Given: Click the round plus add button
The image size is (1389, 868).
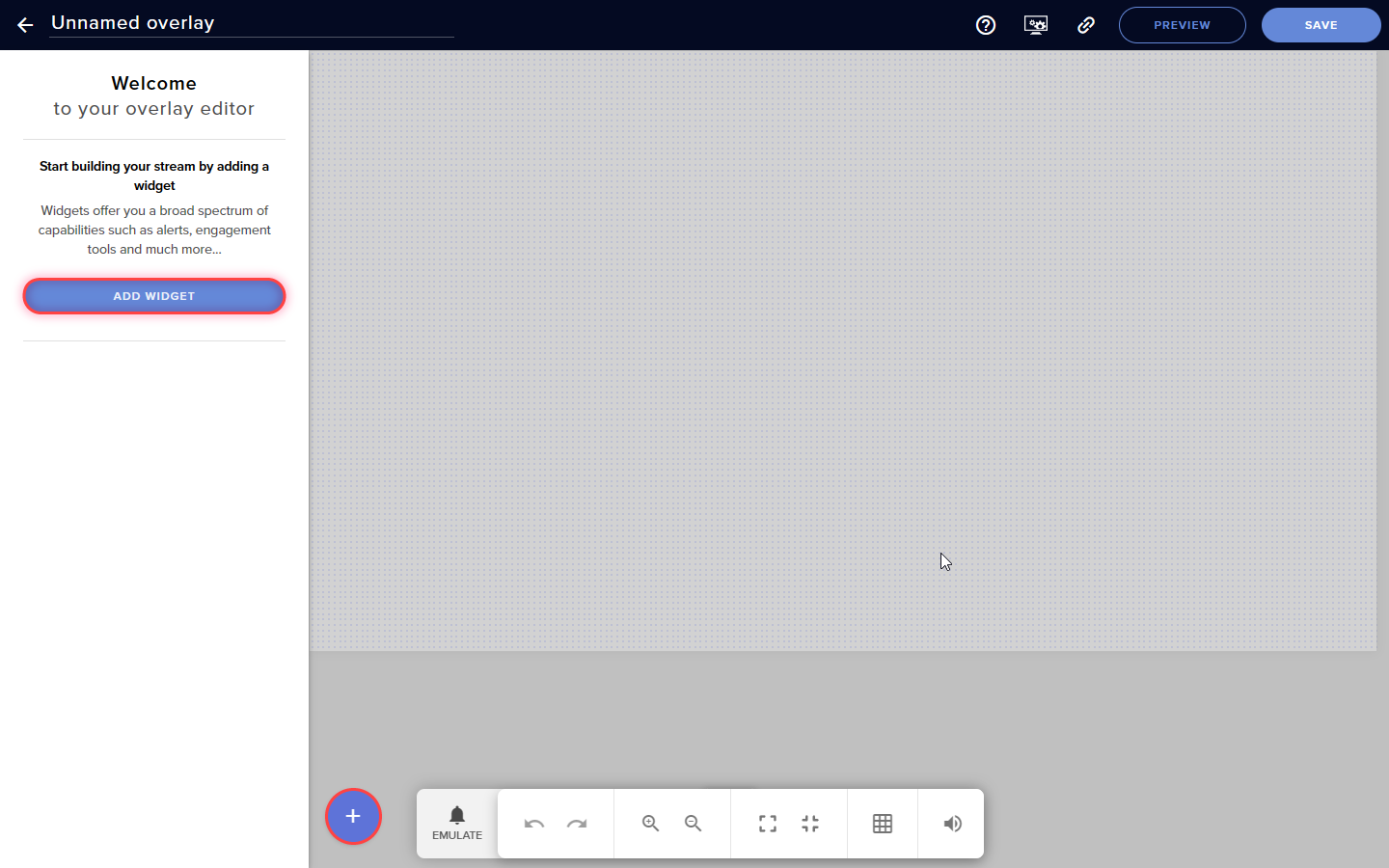Looking at the screenshot, I should click(353, 817).
